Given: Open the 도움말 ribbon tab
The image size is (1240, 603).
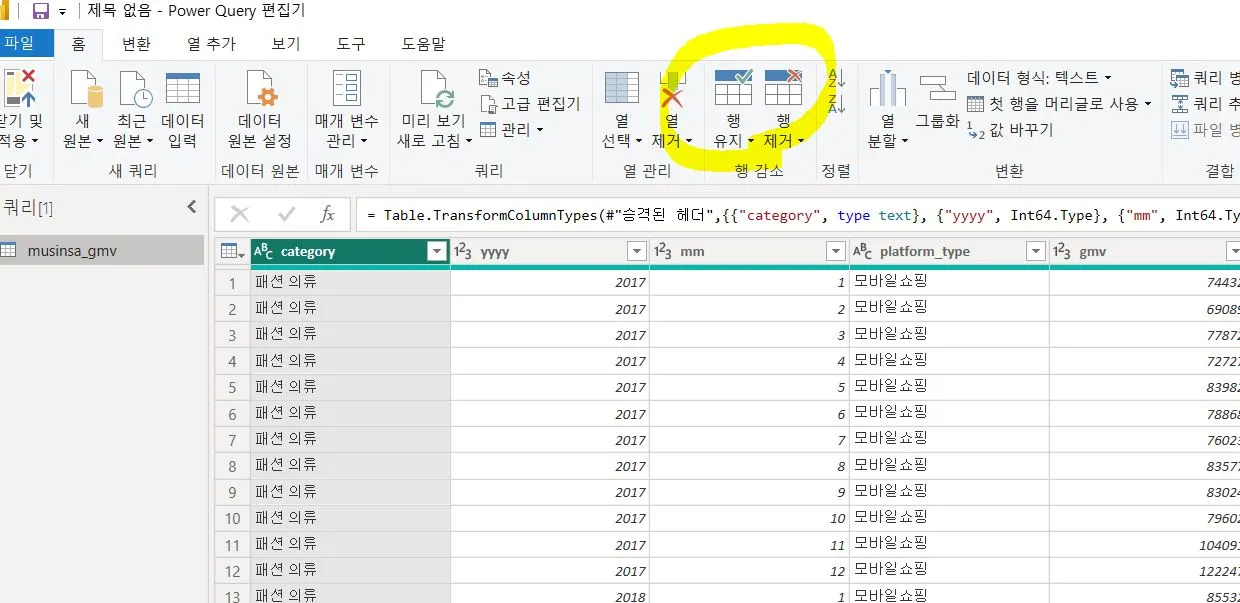Looking at the screenshot, I should 424,44.
